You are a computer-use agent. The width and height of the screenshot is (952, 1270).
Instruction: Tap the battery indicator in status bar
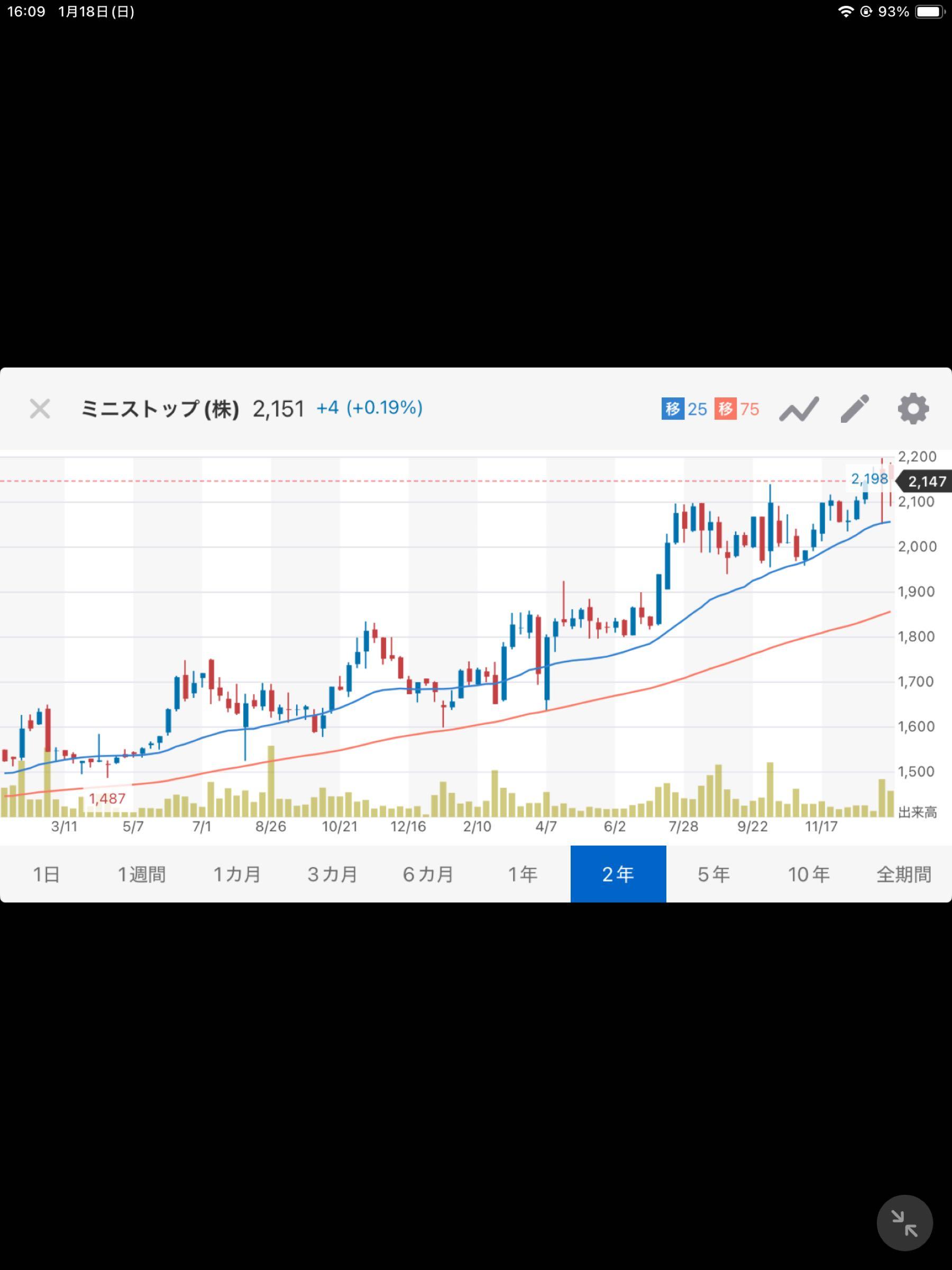coord(930,12)
